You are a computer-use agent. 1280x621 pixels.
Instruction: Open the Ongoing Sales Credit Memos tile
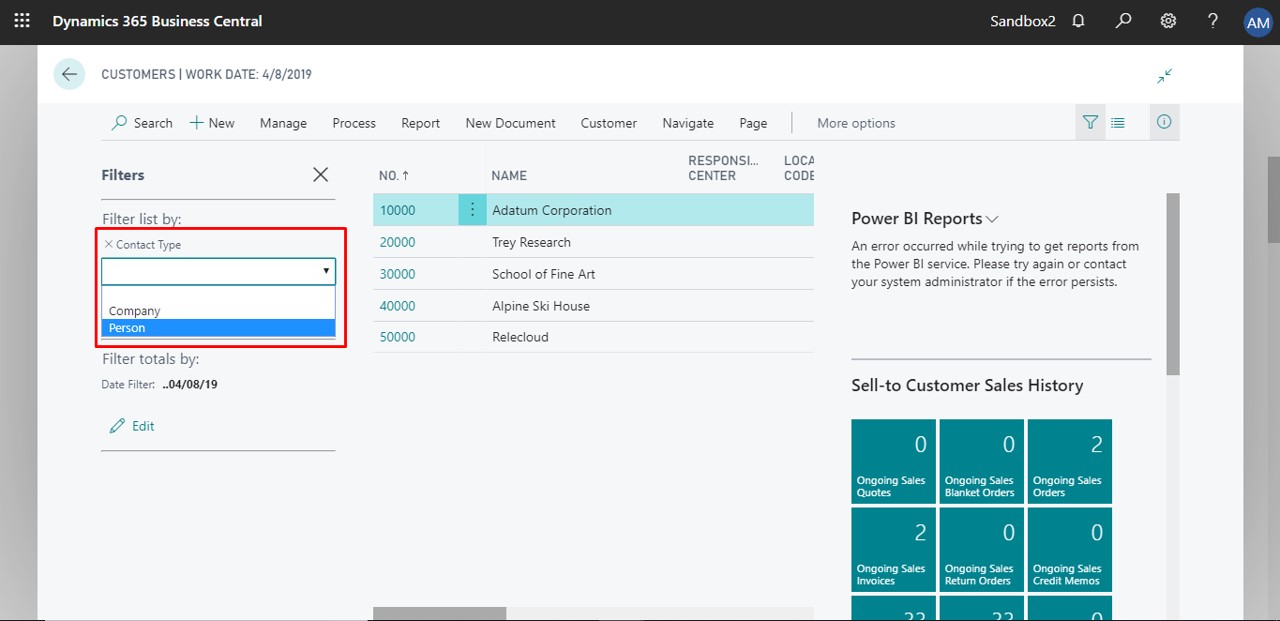click(1069, 549)
